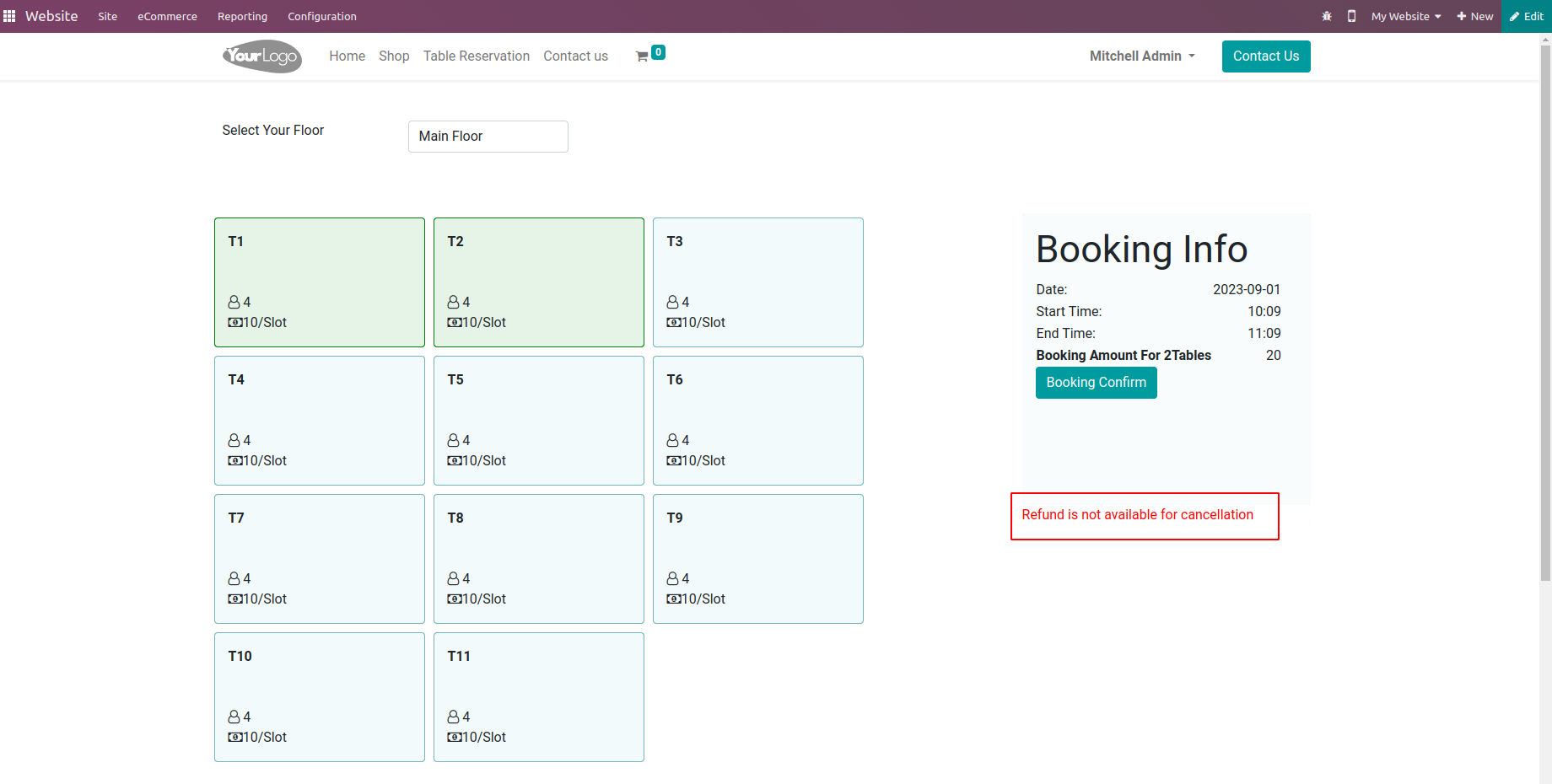
Task: Go to Table Reservation page link
Action: pyautogui.click(x=476, y=56)
